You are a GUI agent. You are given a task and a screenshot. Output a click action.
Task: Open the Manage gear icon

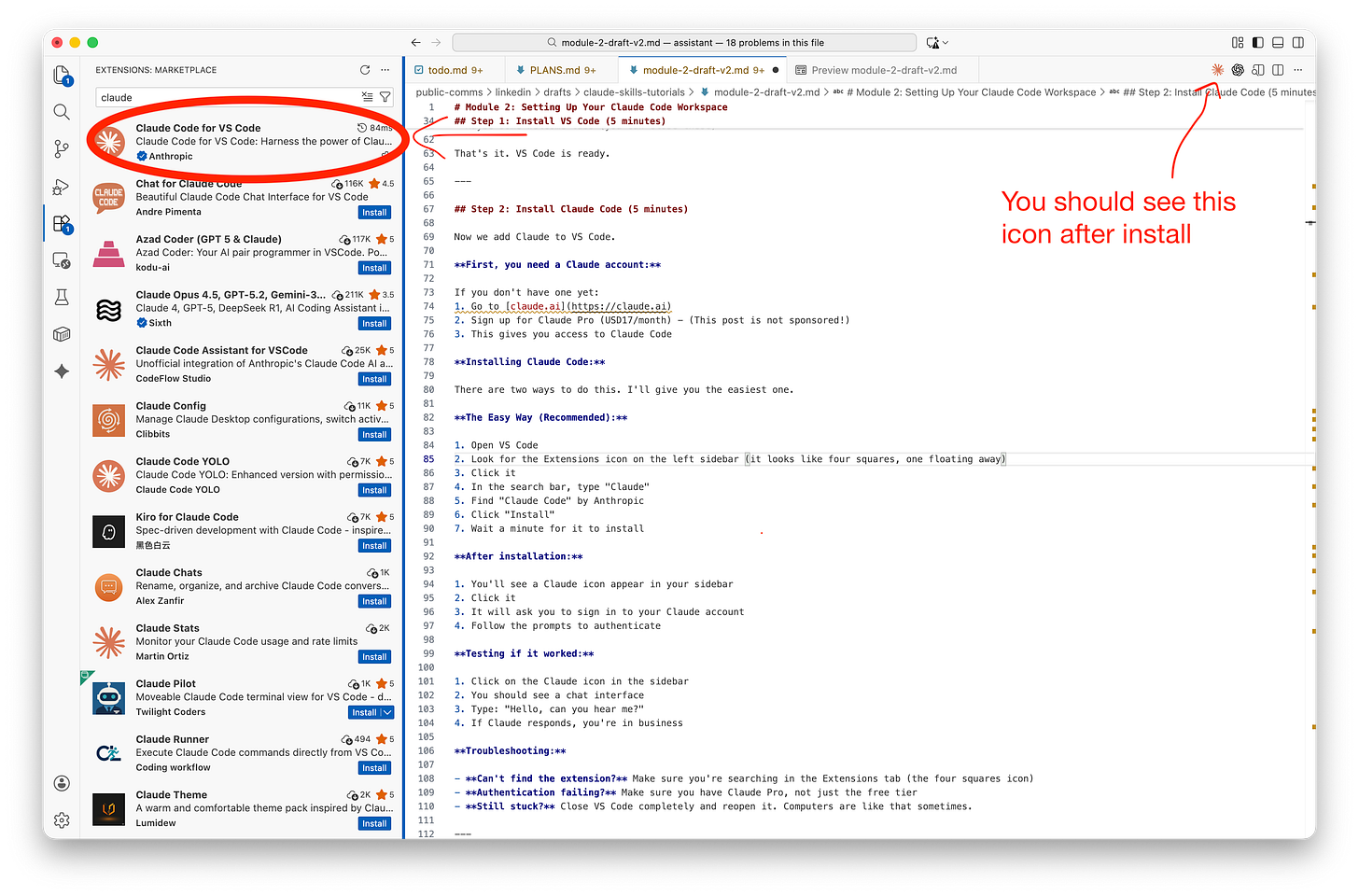[x=62, y=819]
